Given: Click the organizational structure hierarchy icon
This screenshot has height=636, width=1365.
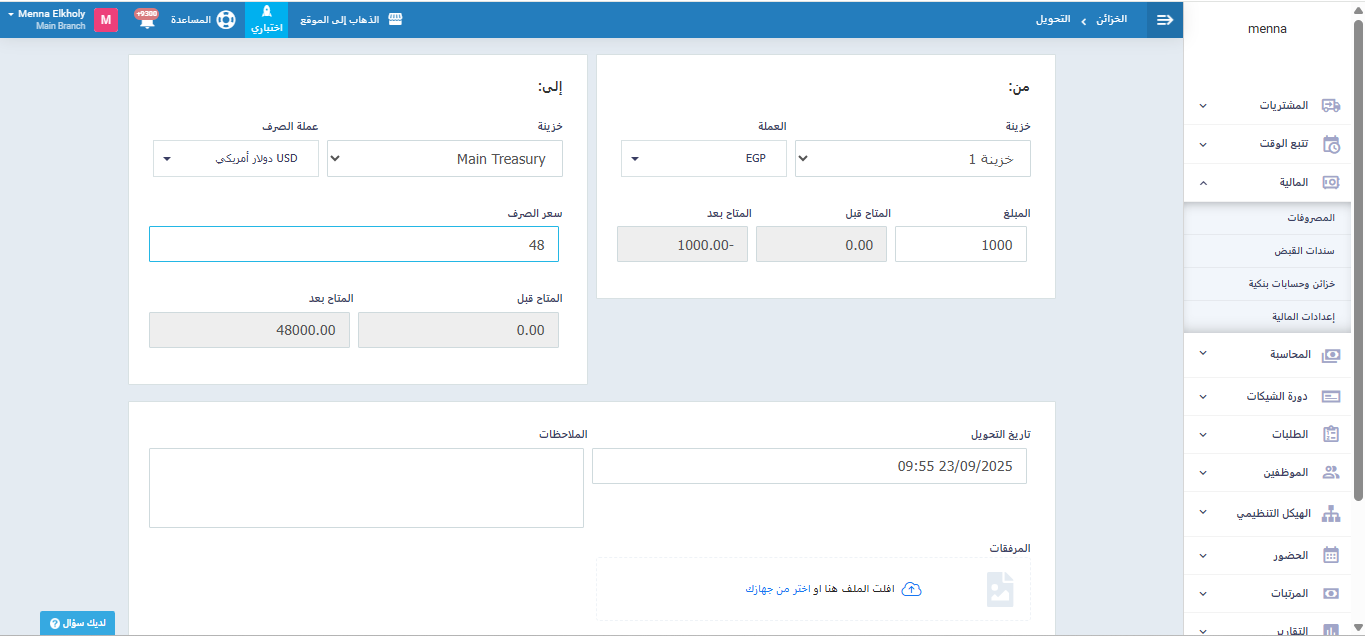Looking at the screenshot, I should pos(1331,514).
